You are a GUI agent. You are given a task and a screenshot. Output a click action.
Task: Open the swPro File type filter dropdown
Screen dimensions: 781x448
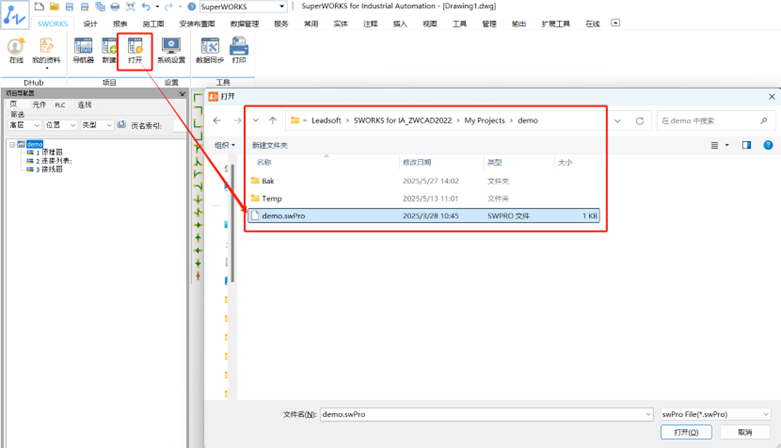point(715,414)
